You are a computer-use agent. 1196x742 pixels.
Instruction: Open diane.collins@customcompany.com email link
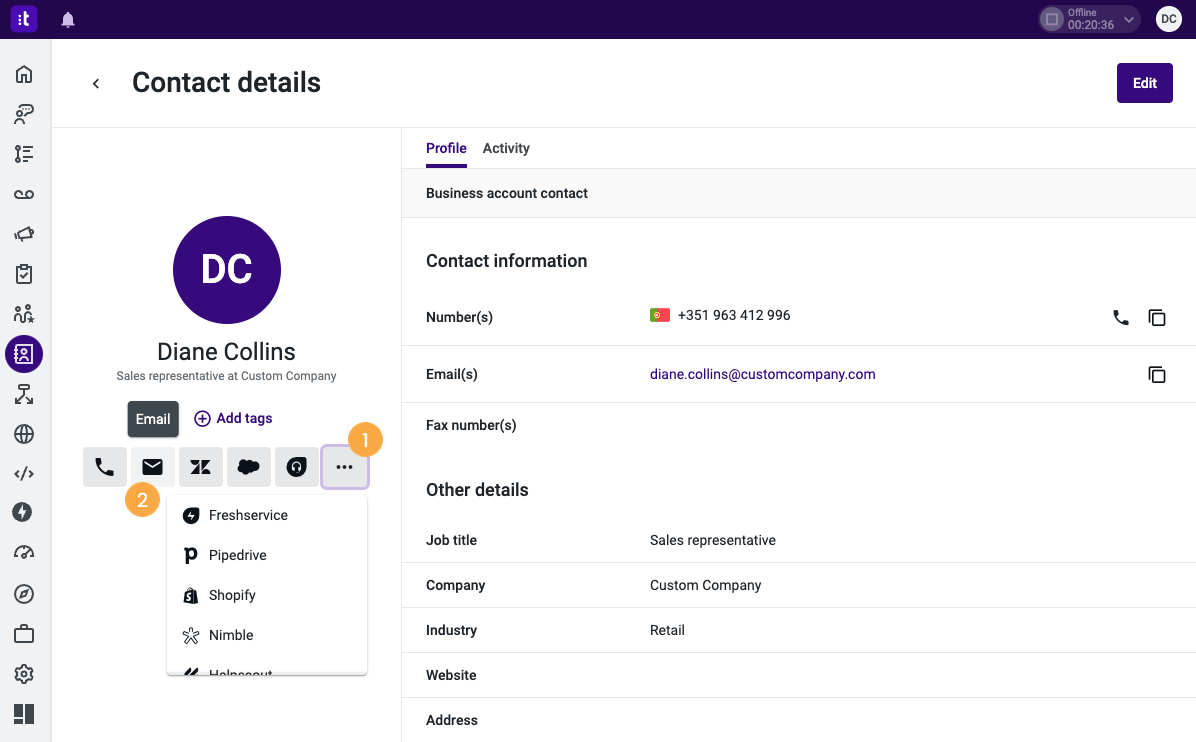pos(763,373)
